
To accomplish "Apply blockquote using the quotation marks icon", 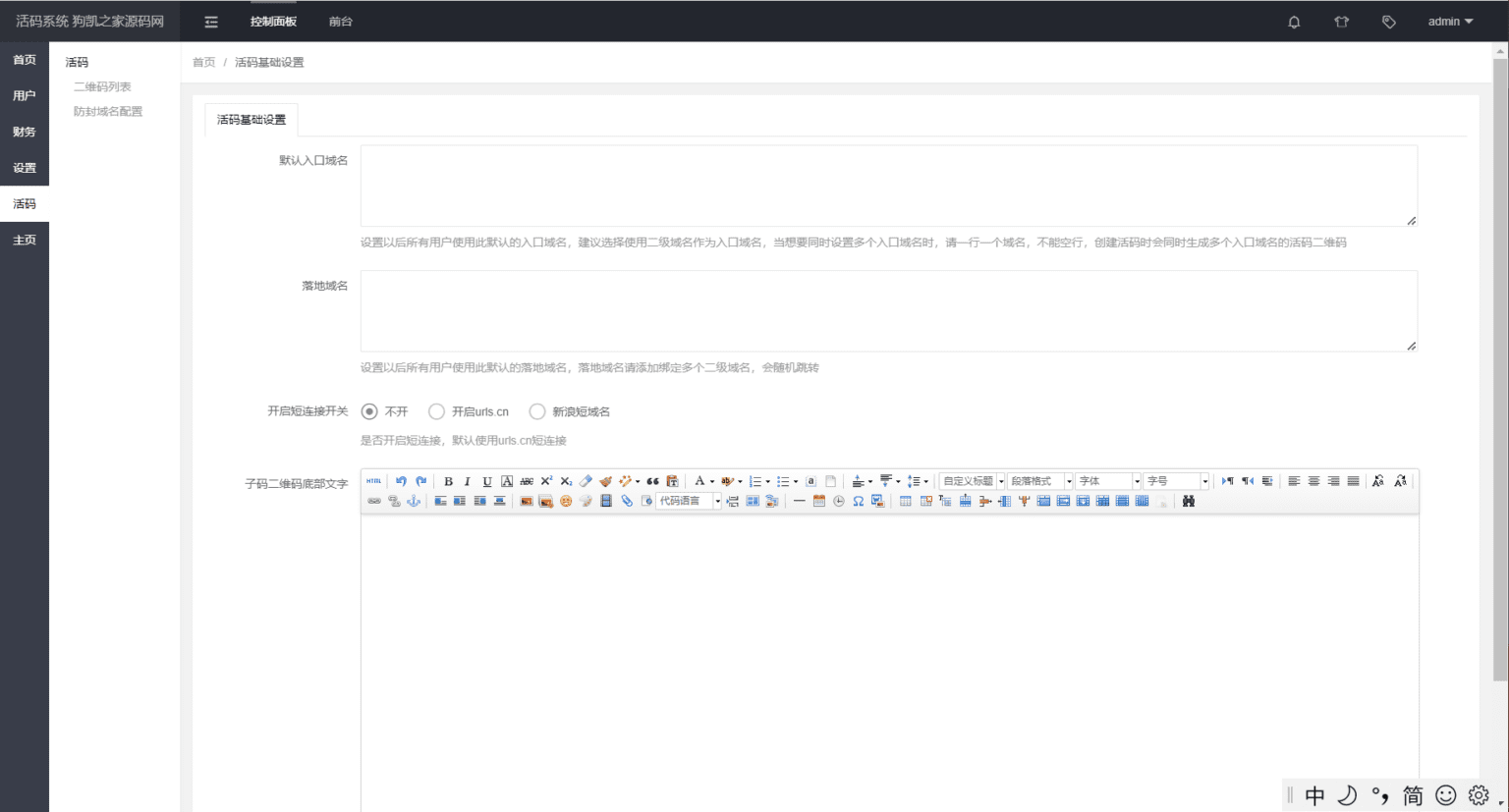I will click(652, 481).
